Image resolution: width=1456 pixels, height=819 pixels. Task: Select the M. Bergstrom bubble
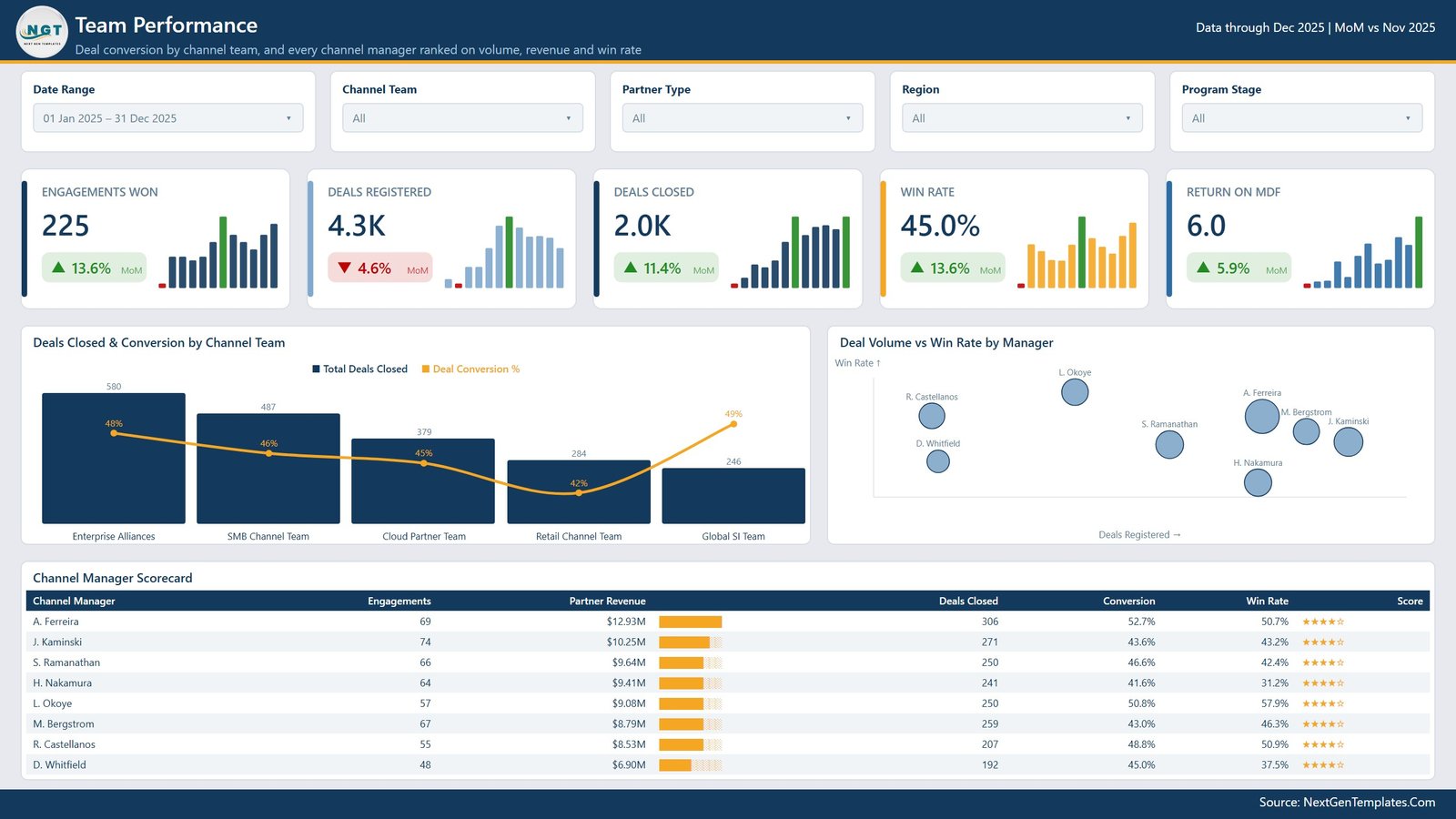pos(1307,431)
